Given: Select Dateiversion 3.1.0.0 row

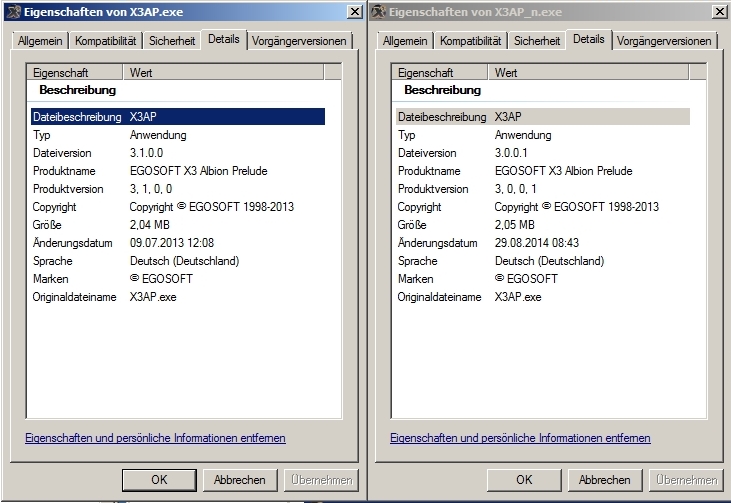Looking at the screenshot, I should pyautogui.click(x=178, y=153).
